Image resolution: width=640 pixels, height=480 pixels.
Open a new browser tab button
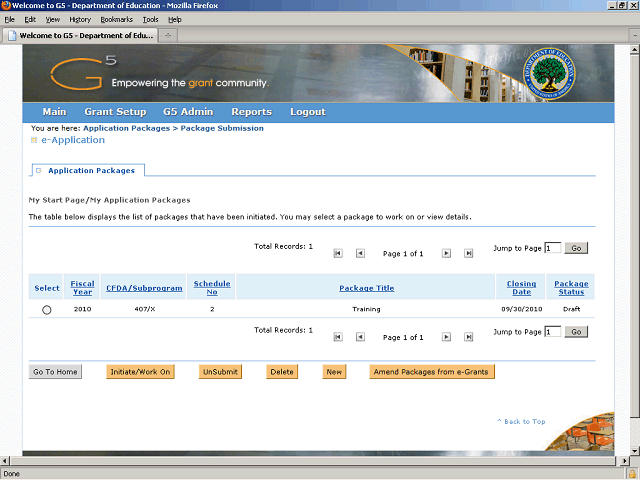coord(168,36)
